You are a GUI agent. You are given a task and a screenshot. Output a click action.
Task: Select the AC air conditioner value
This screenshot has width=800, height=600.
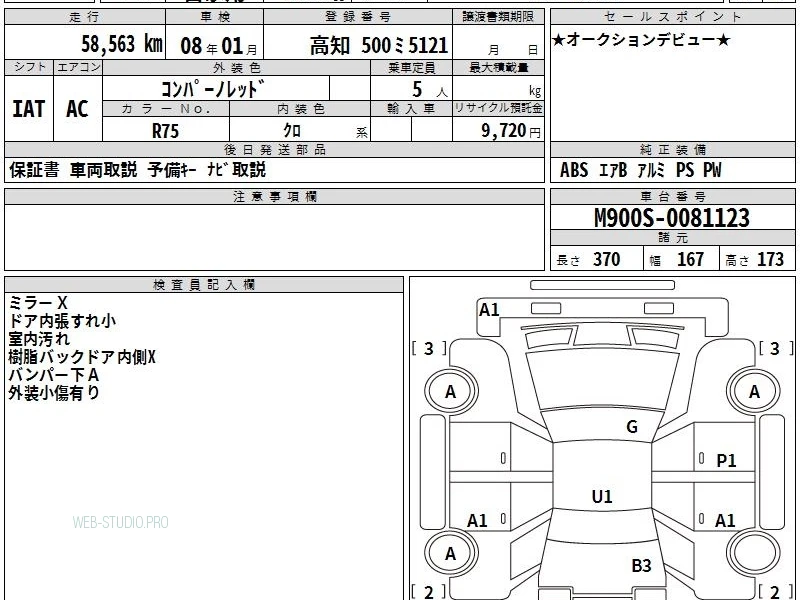point(78,109)
